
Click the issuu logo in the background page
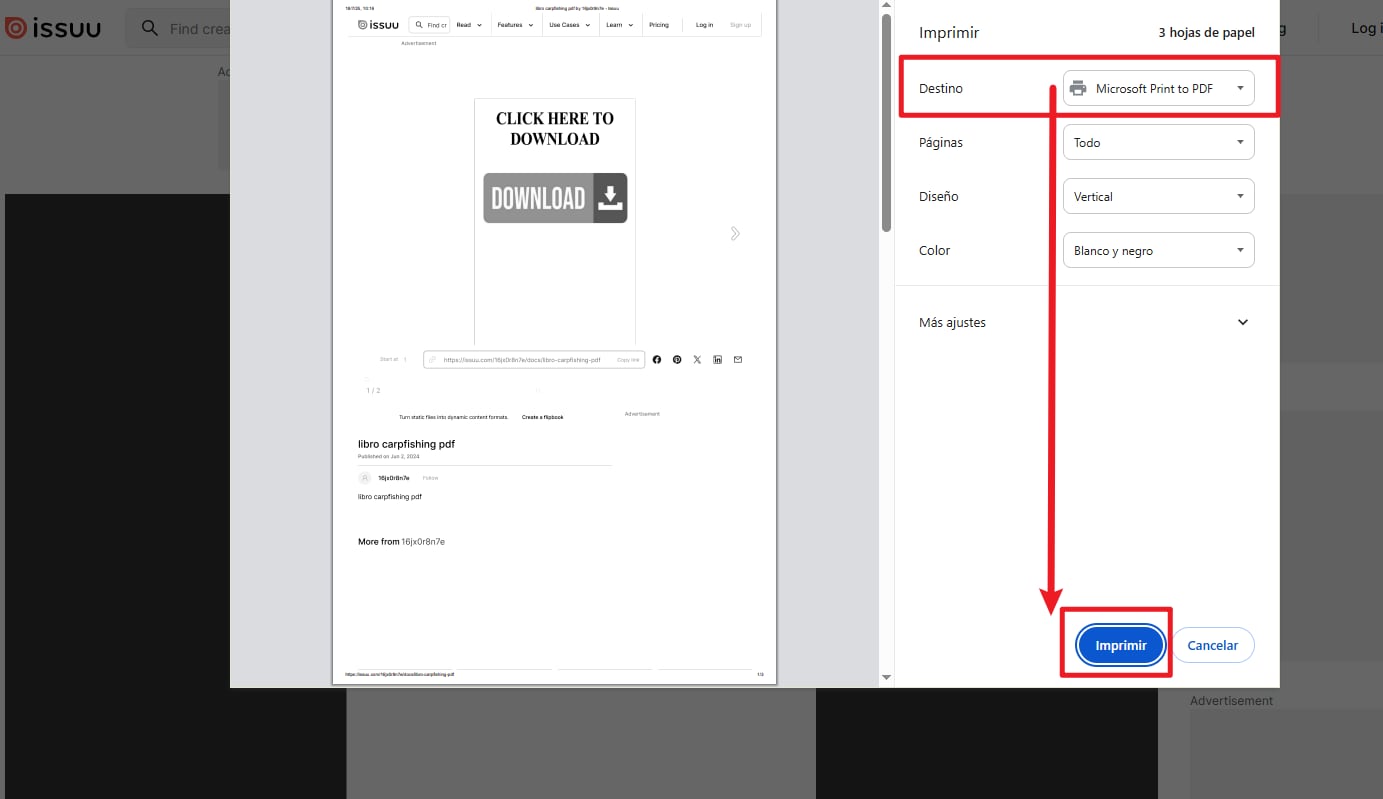(x=52, y=28)
